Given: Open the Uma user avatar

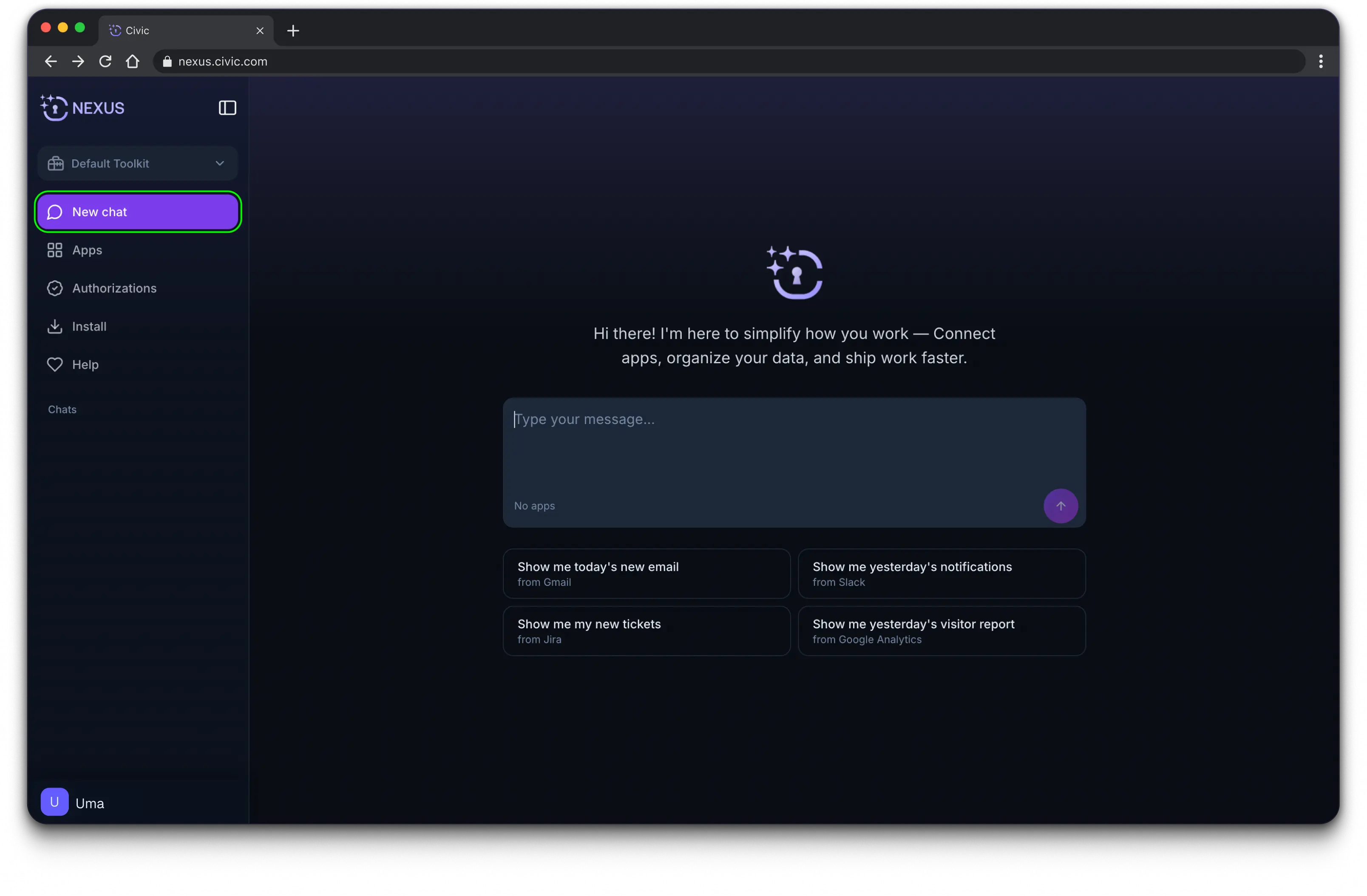Looking at the screenshot, I should (x=54, y=802).
